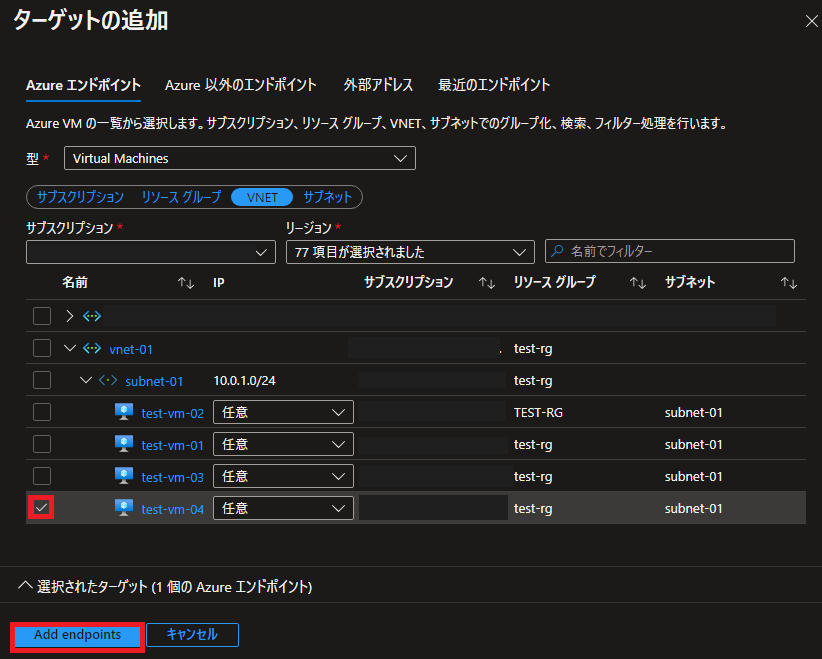Click test-rg cell in vnet-01 row
Image resolution: width=822 pixels, height=659 pixels.
coord(533,349)
